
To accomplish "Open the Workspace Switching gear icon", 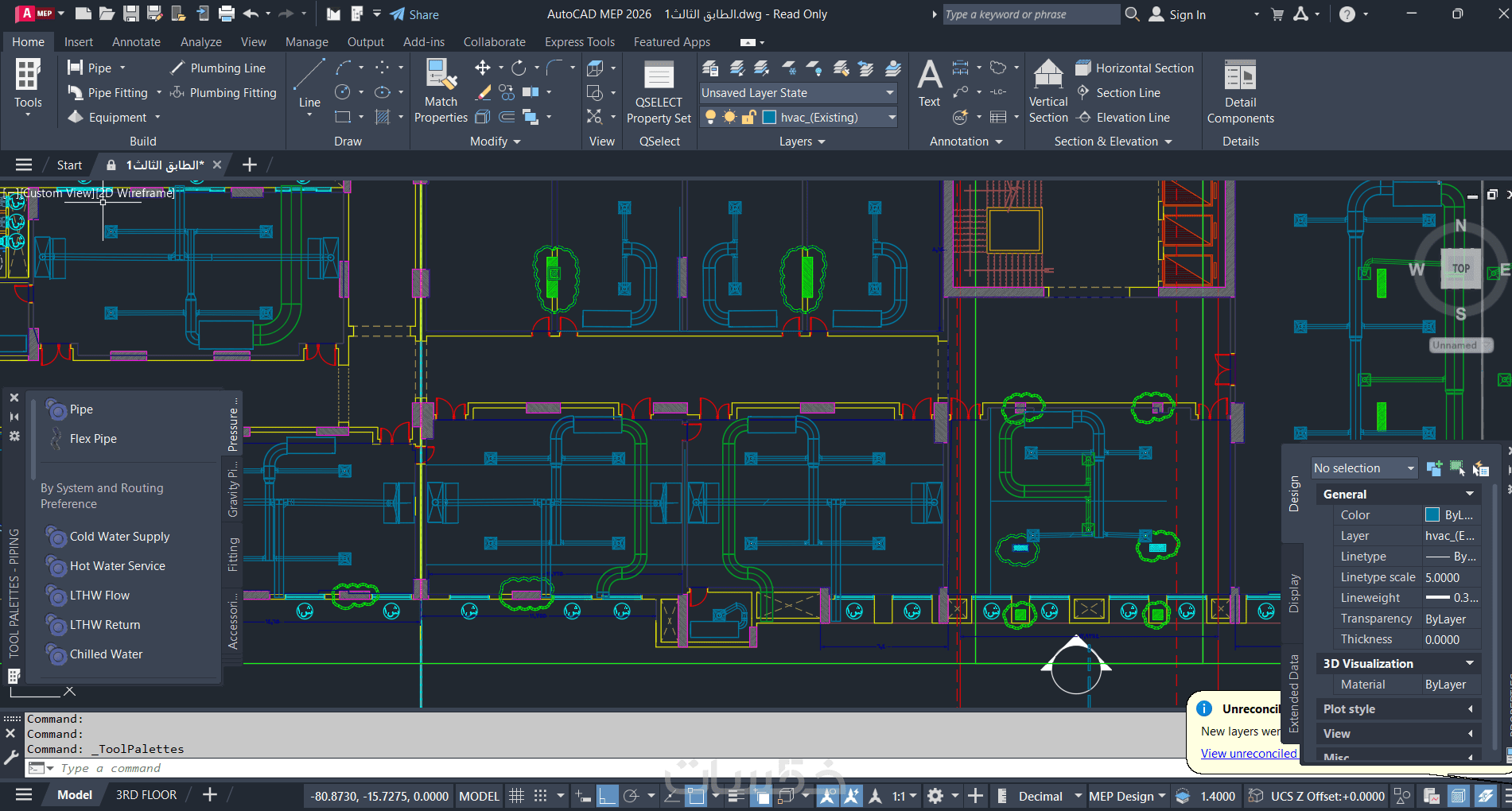I will 935,795.
